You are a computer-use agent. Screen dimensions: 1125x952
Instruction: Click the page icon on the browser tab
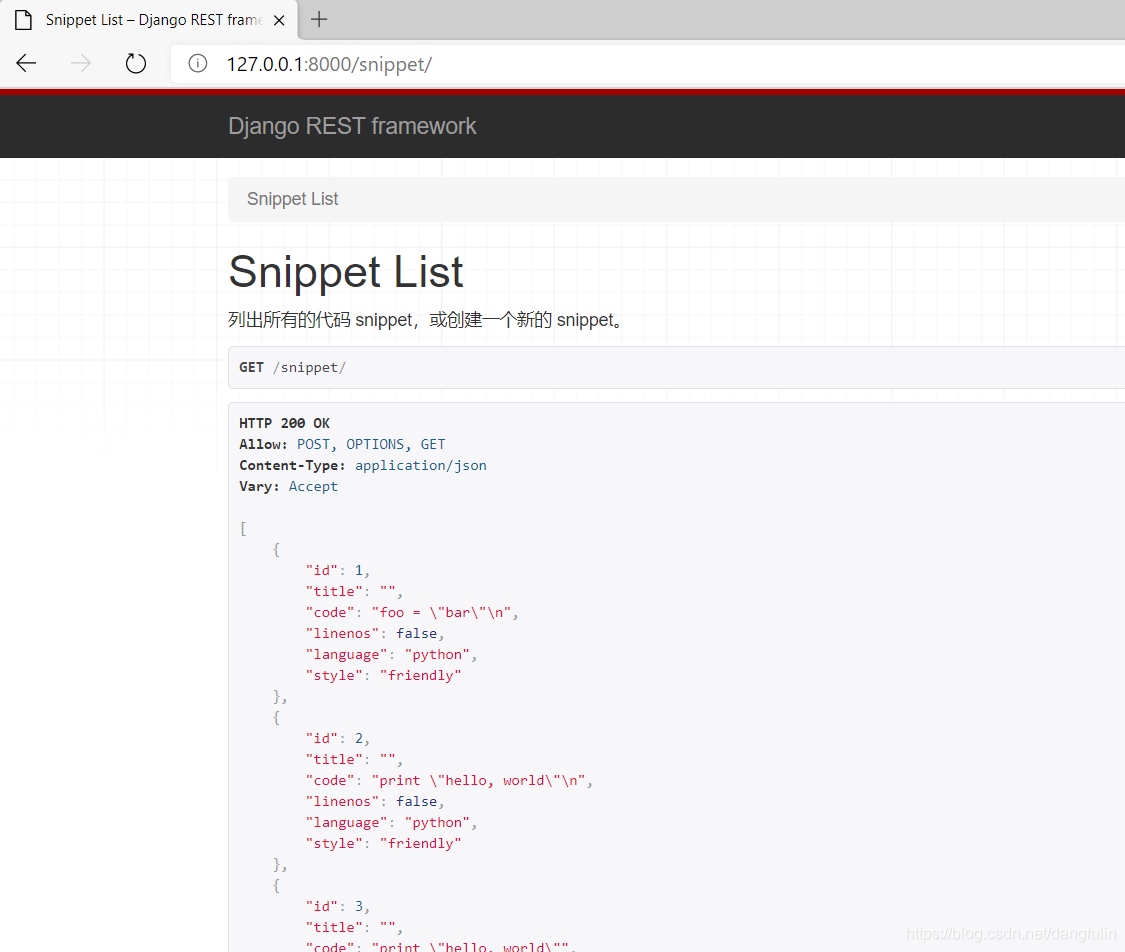coord(24,20)
